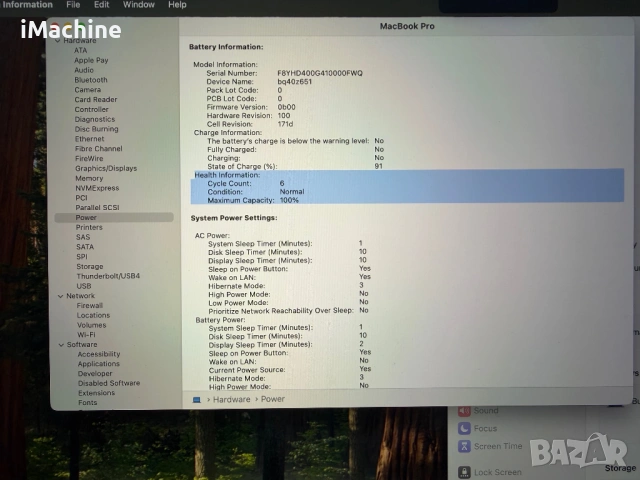Select Controller in the sidebar

pyautogui.click(x=91, y=109)
